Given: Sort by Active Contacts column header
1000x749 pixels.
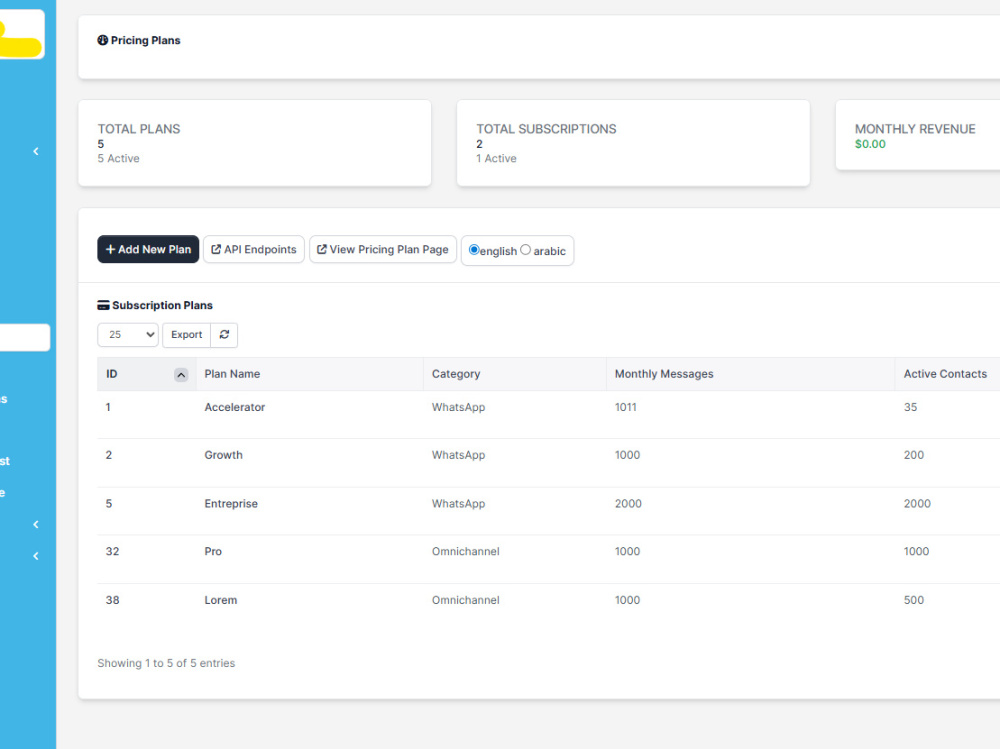Looking at the screenshot, I should [945, 374].
